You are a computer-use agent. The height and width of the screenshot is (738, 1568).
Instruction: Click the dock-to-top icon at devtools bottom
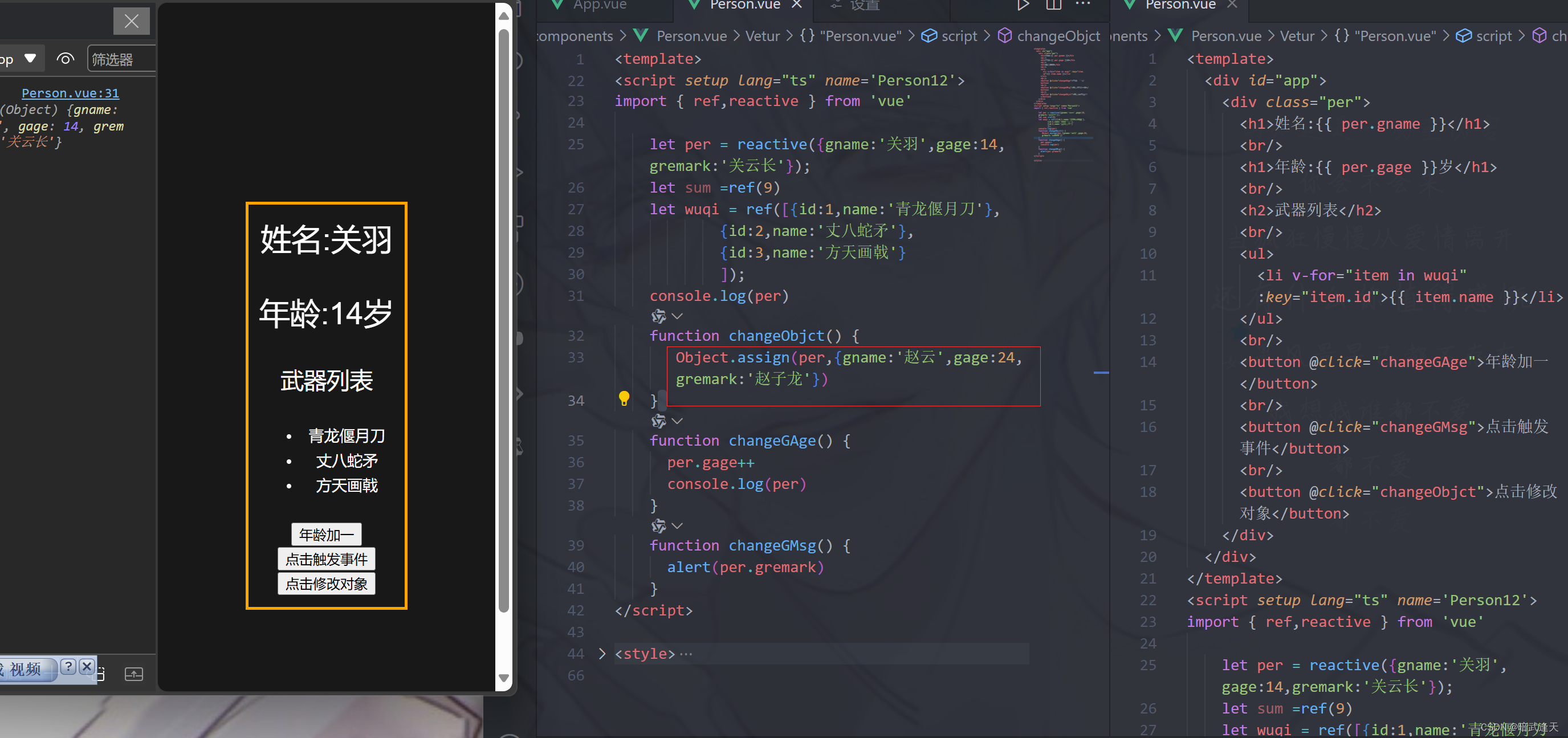(134, 674)
